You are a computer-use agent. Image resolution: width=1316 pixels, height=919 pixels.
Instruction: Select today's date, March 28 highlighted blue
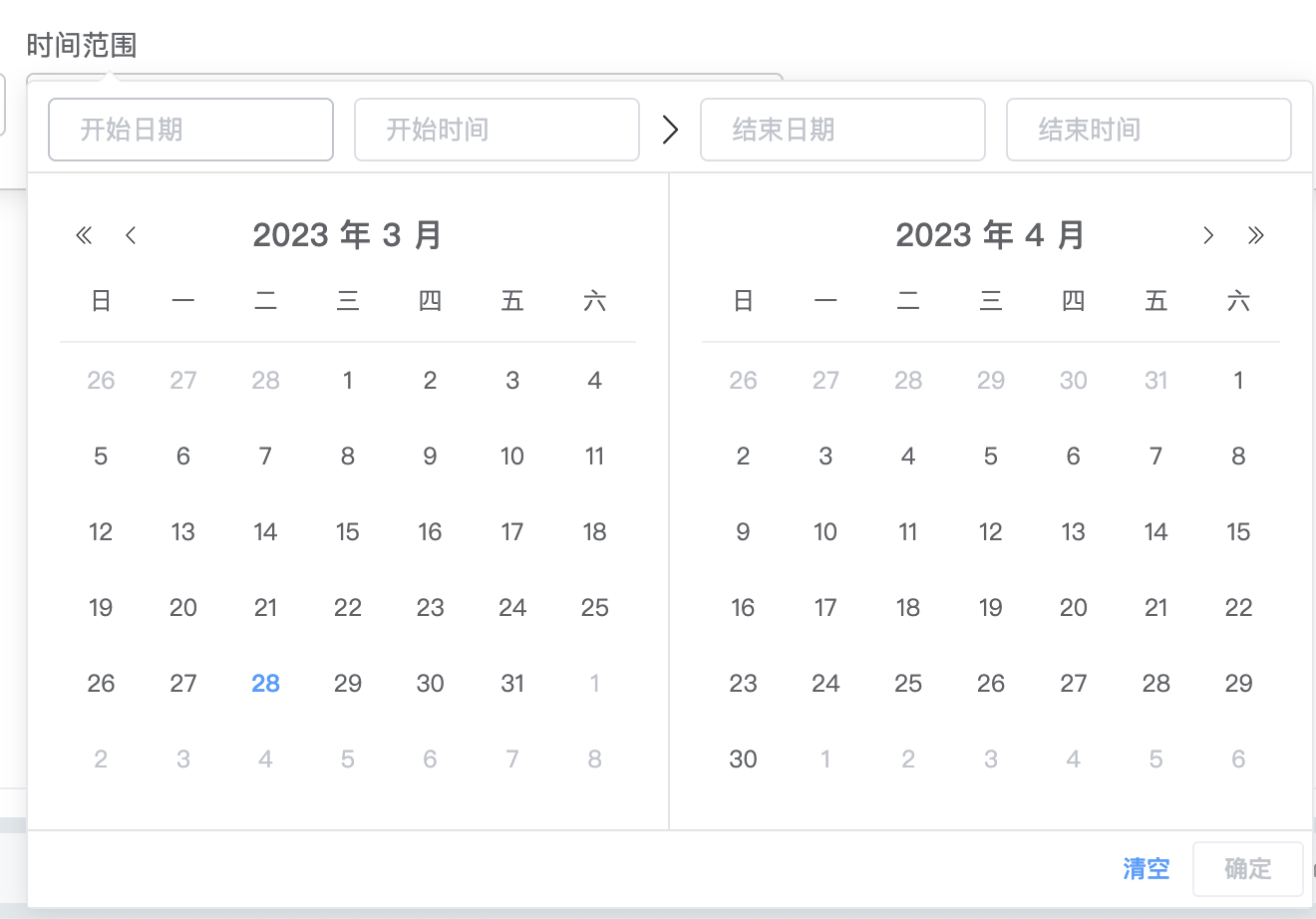[265, 683]
